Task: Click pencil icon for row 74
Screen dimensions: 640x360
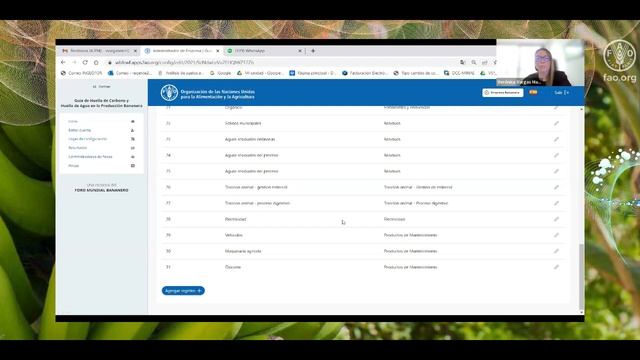Action: [x=556, y=155]
